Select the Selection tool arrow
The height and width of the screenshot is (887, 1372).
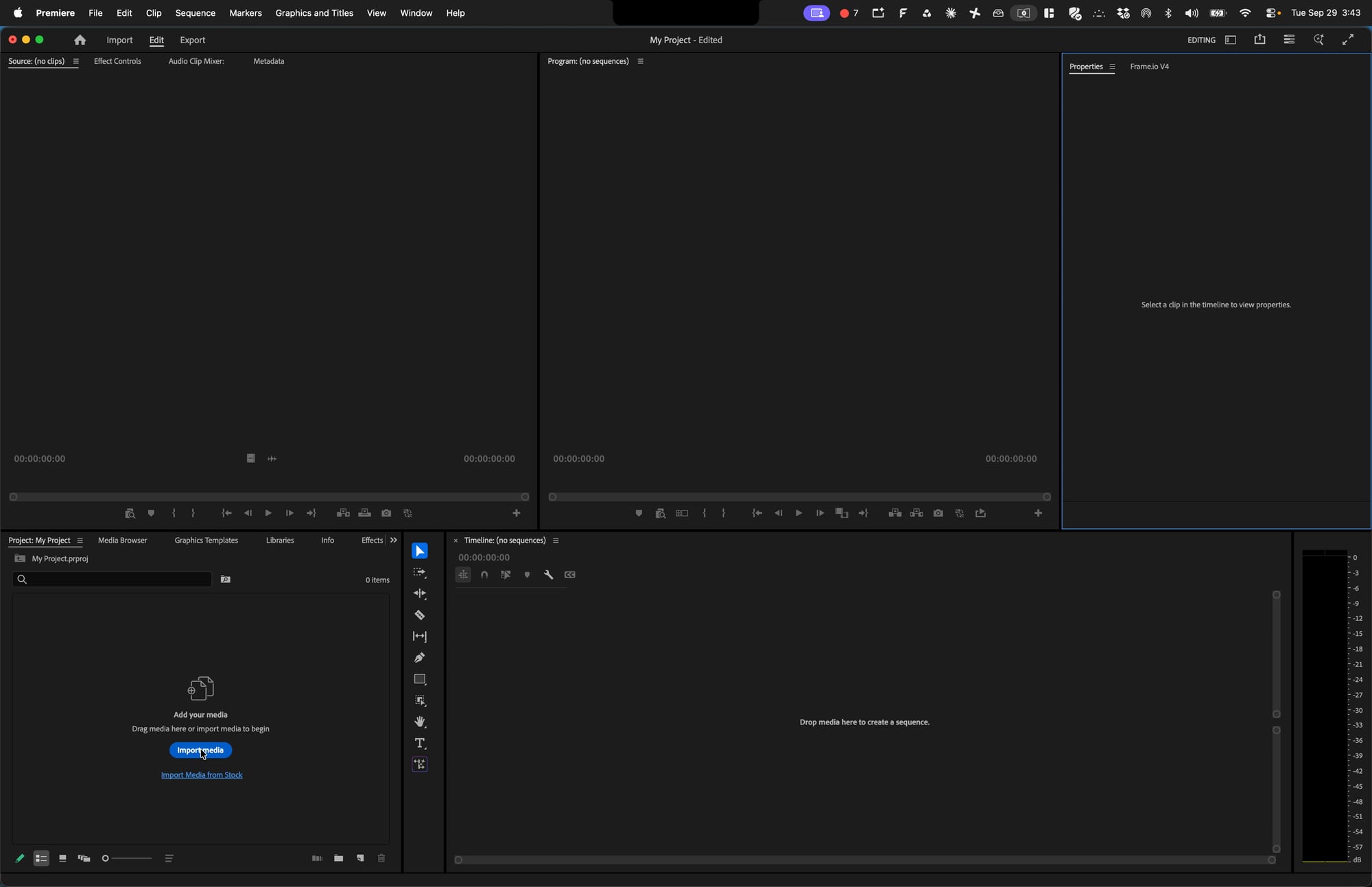click(420, 551)
